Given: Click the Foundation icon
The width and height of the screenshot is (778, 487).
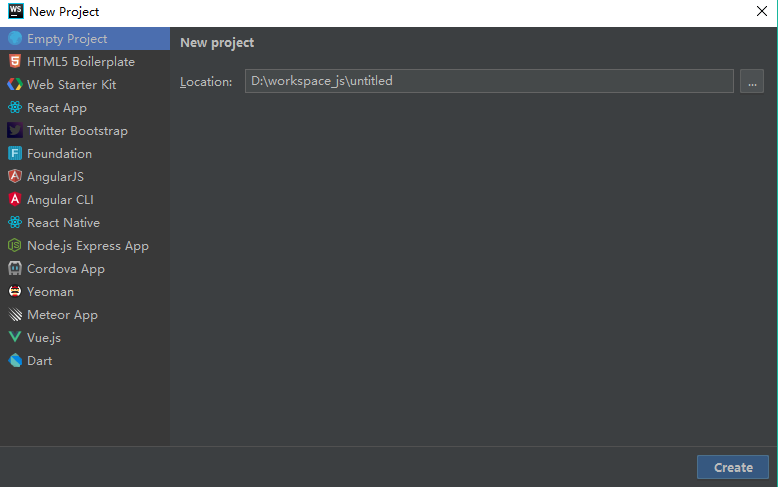Looking at the screenshot, I should click(x=15, y=154).
